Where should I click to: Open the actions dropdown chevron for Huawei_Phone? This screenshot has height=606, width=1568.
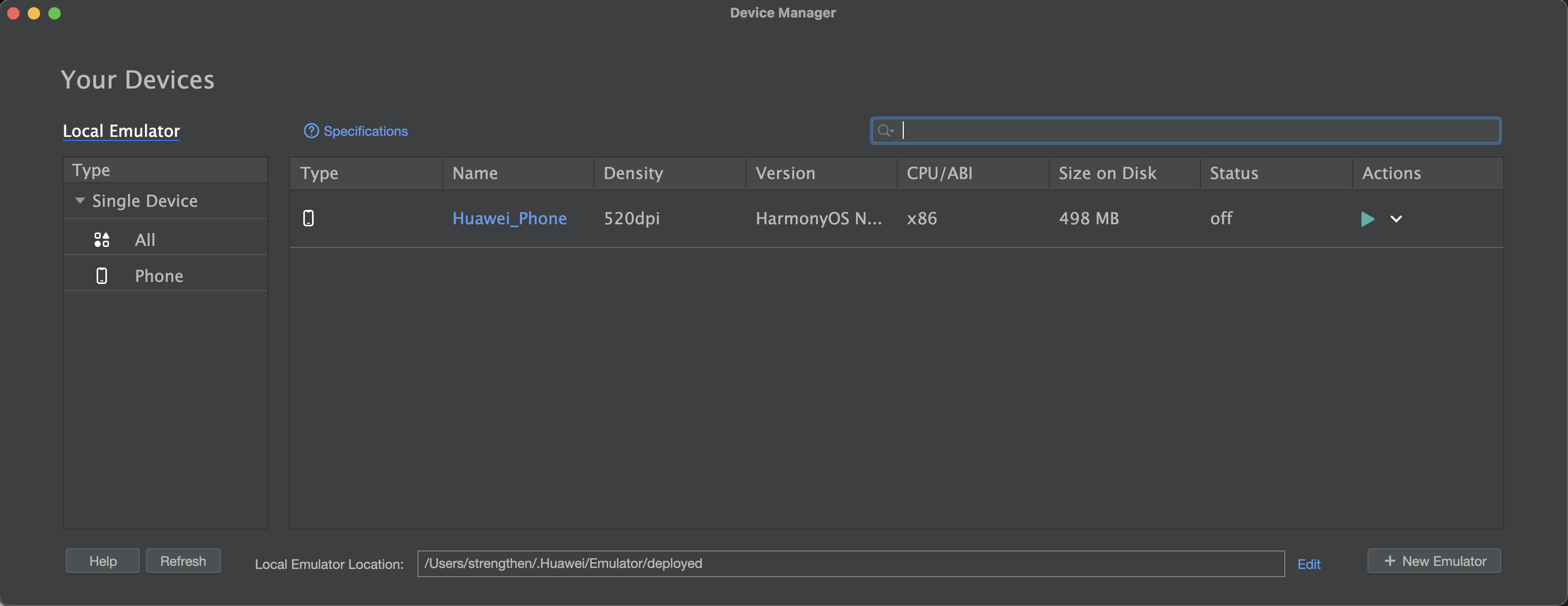coord(1396,219)
